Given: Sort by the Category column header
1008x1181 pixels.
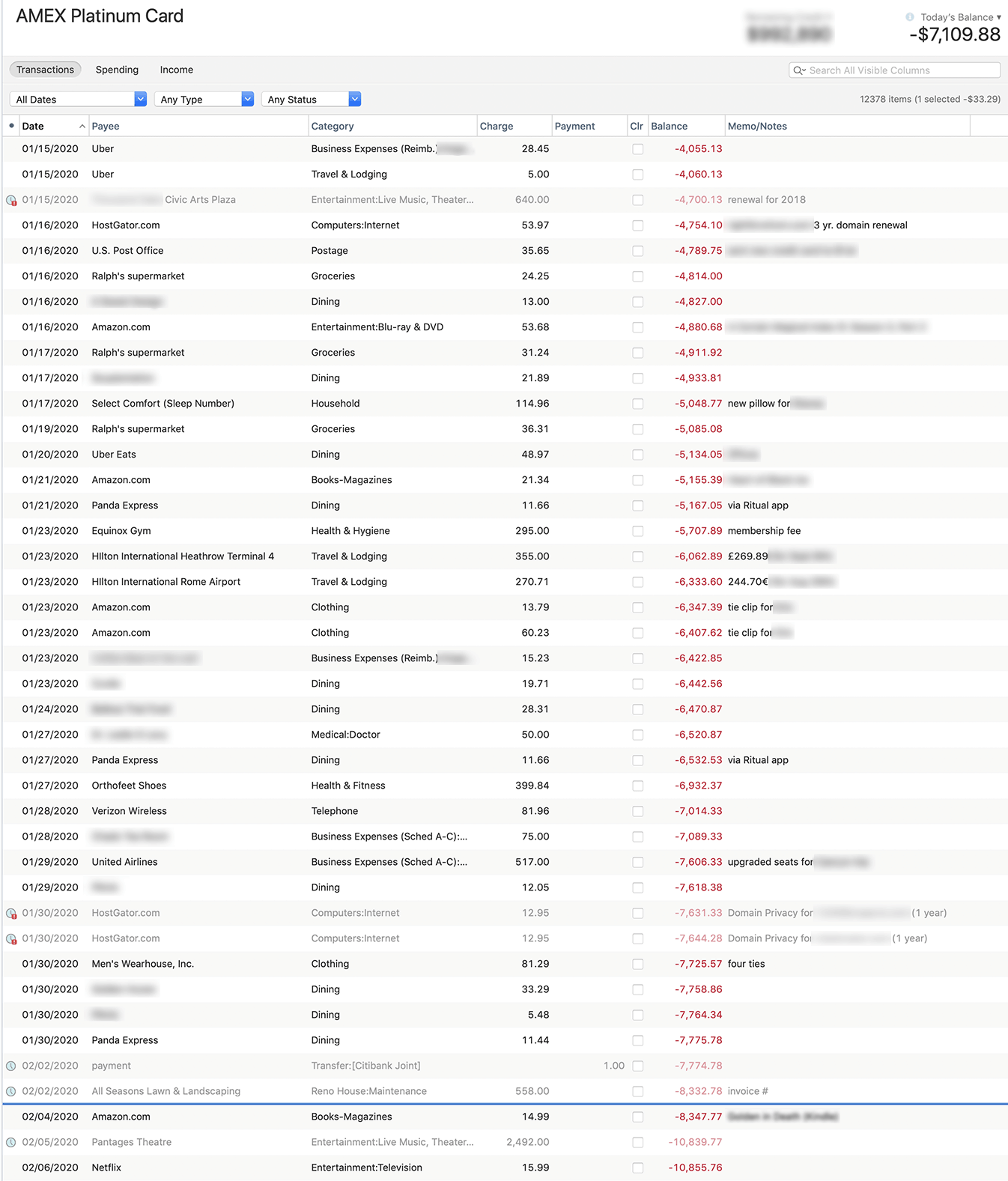Looking at the screenshot, I should point(392,126).
